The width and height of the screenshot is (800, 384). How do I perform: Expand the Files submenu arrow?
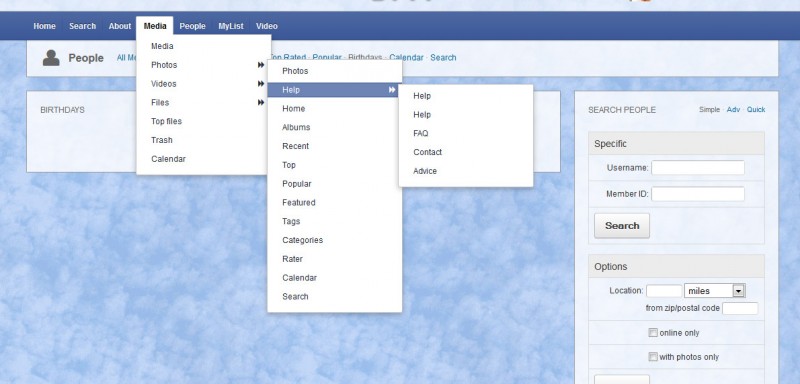click(x=261, y=103)
